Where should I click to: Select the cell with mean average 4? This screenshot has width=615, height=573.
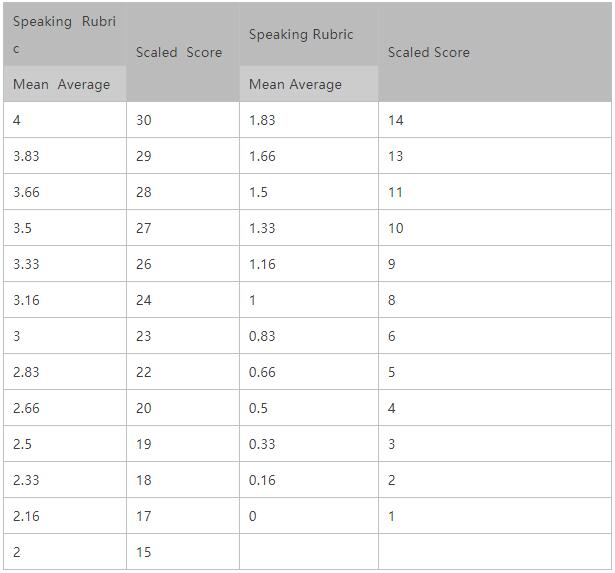(x=65, y=120)
